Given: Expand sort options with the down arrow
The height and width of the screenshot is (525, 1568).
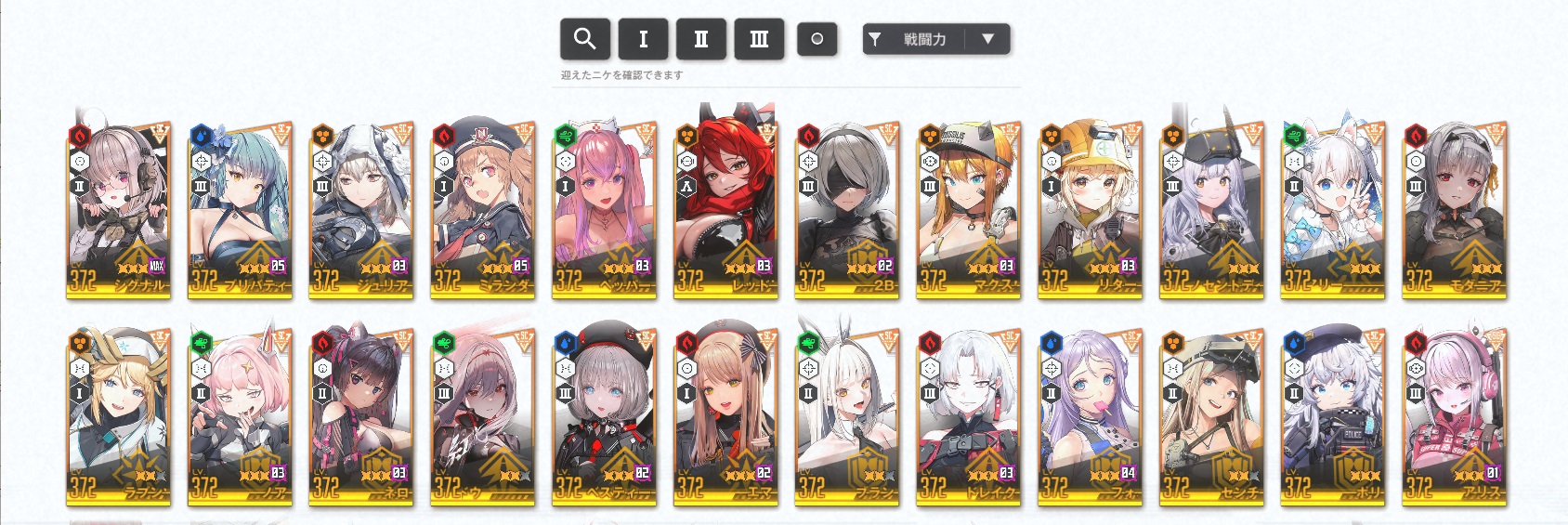Looking at the screenshot, I should pyautogui.click(x=987, y=39).
